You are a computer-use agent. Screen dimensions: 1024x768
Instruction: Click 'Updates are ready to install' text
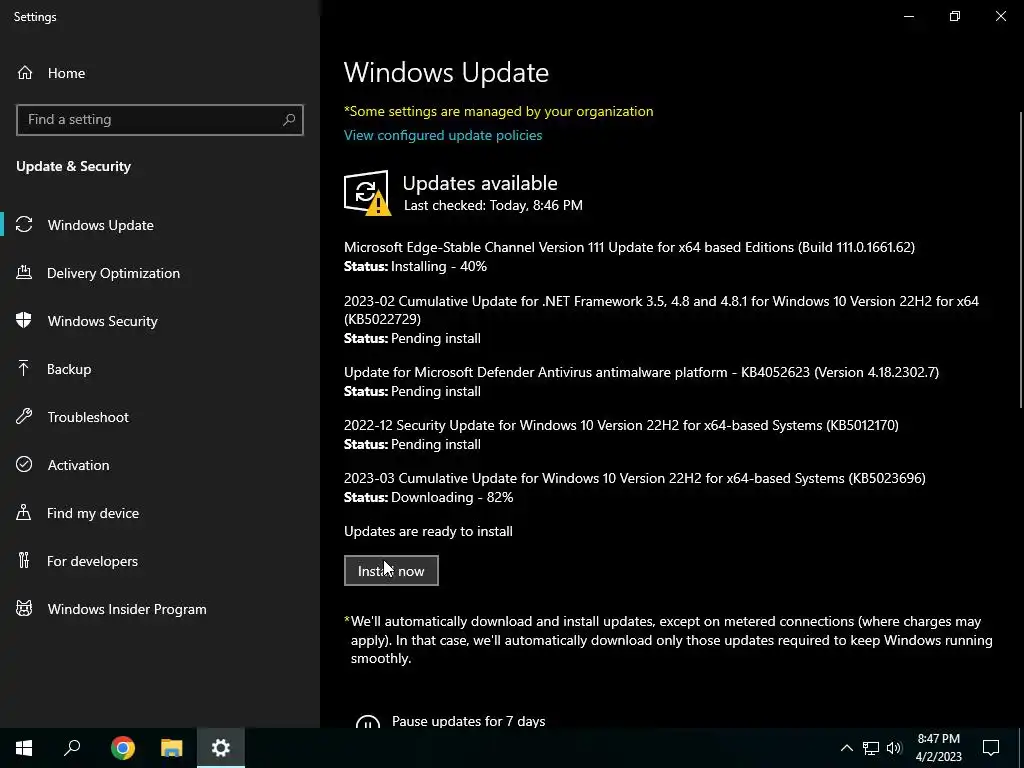click(x=428, y=531)
